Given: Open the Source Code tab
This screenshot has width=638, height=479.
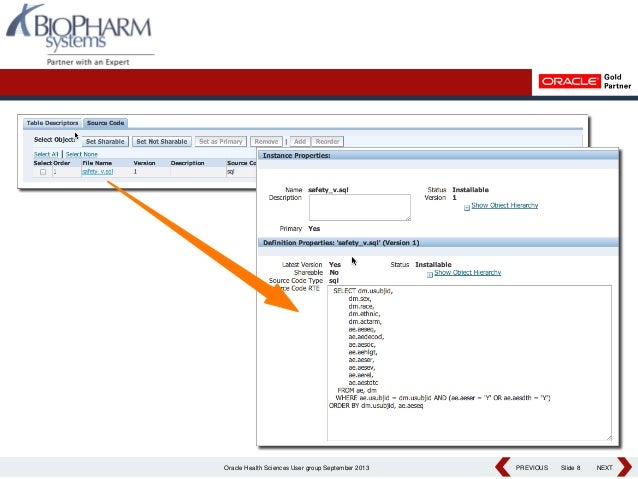Looking at the screenshot, I should [x=105, y=123].
